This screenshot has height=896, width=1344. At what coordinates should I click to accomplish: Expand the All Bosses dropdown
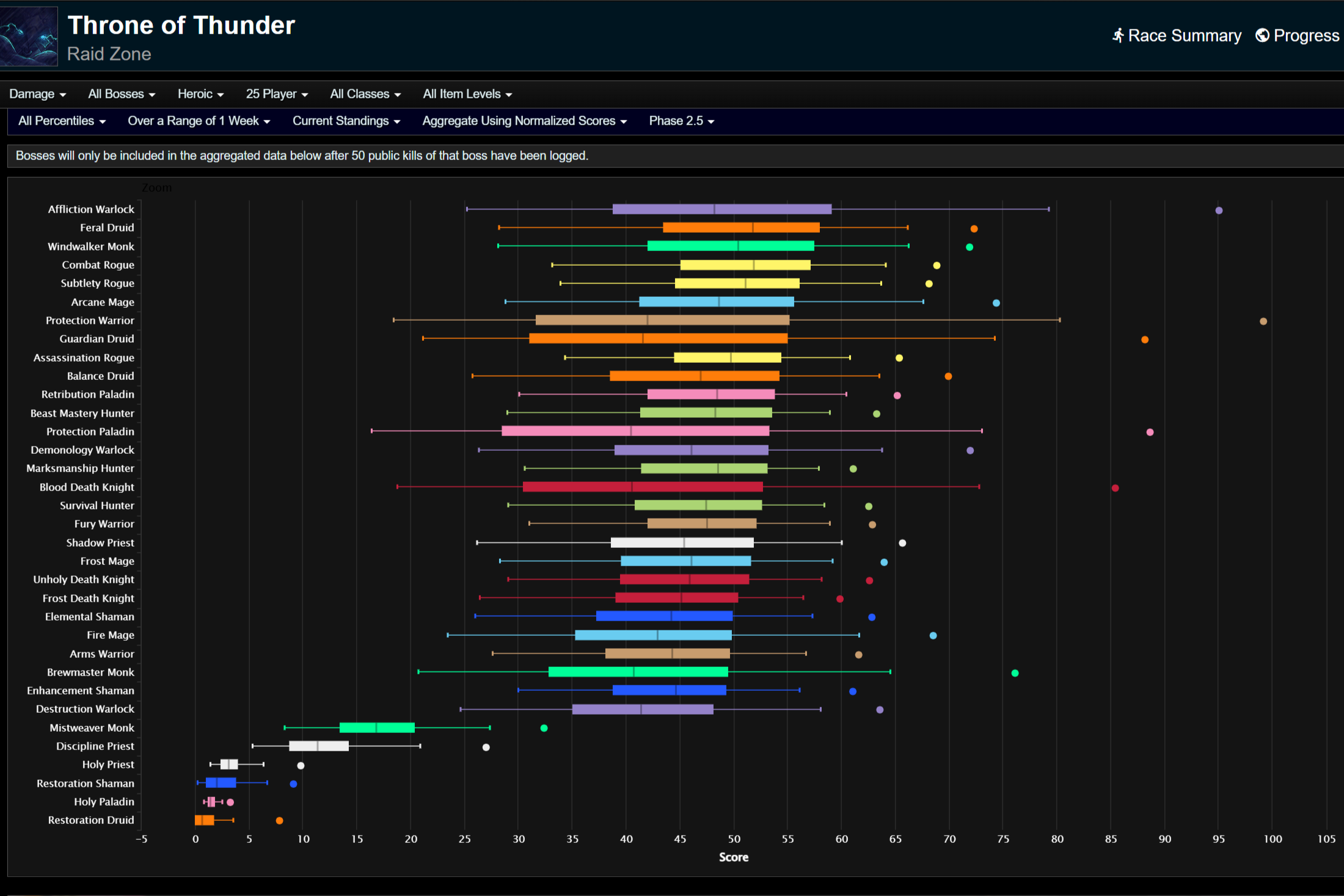tap(122, 94)
